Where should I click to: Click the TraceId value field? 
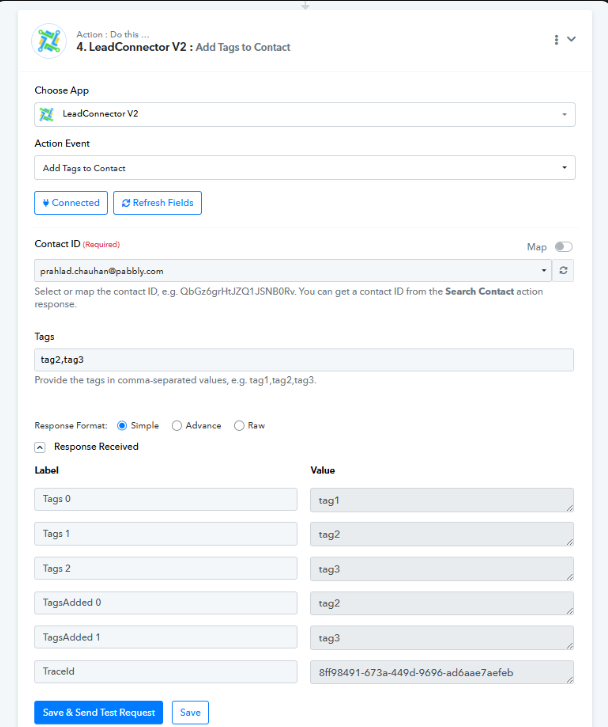[442, 672]
